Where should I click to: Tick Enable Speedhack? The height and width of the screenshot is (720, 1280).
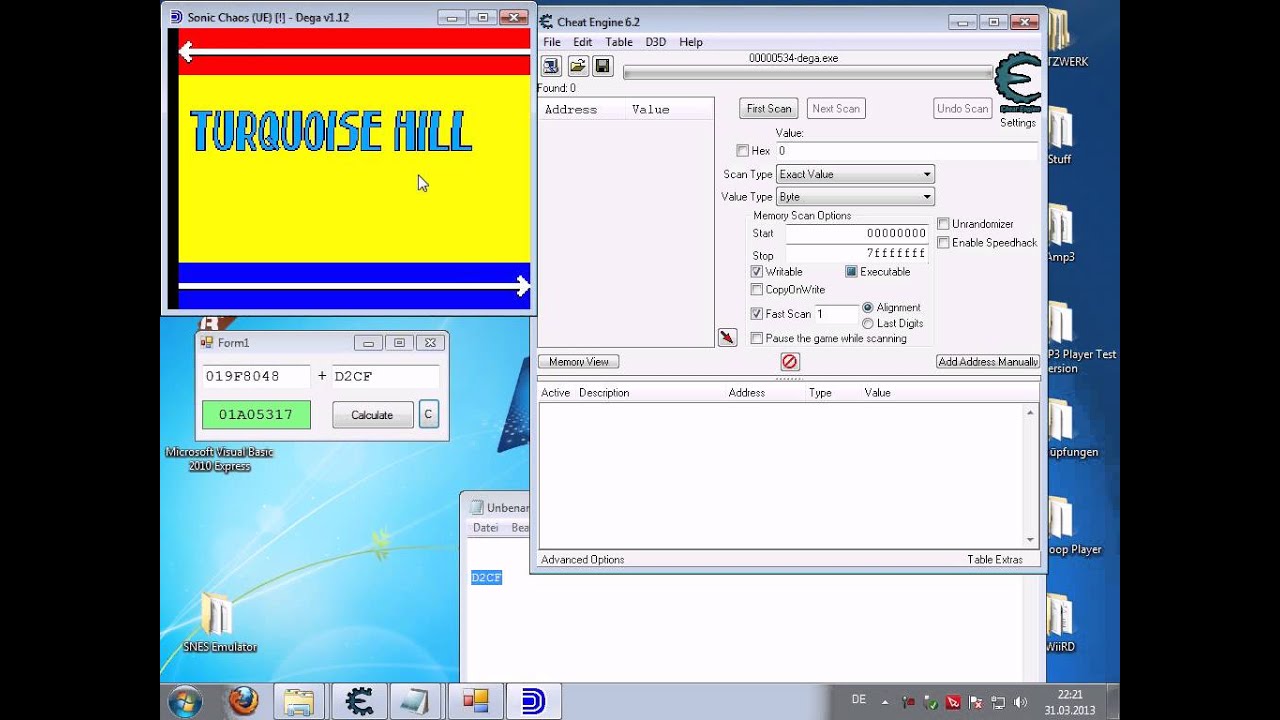click(943, 243)
